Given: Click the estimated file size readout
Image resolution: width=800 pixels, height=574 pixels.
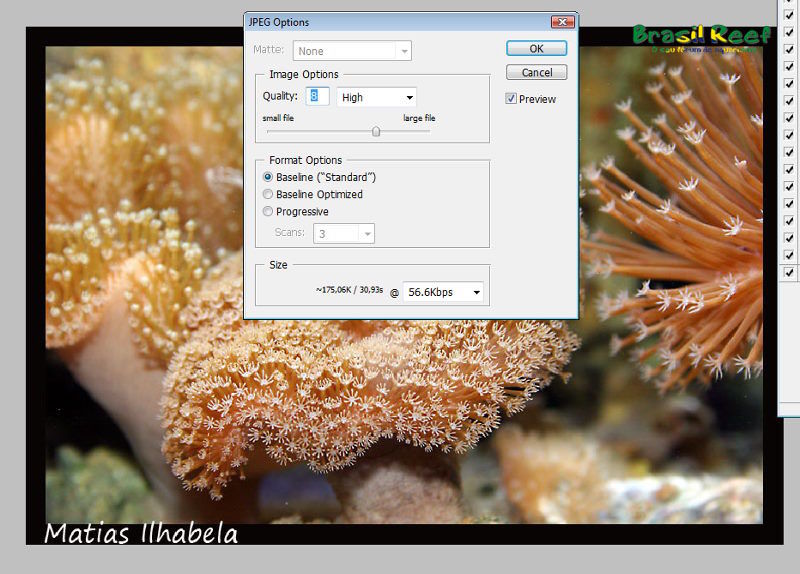Looking at the screenshot, I should pos(350,291).
